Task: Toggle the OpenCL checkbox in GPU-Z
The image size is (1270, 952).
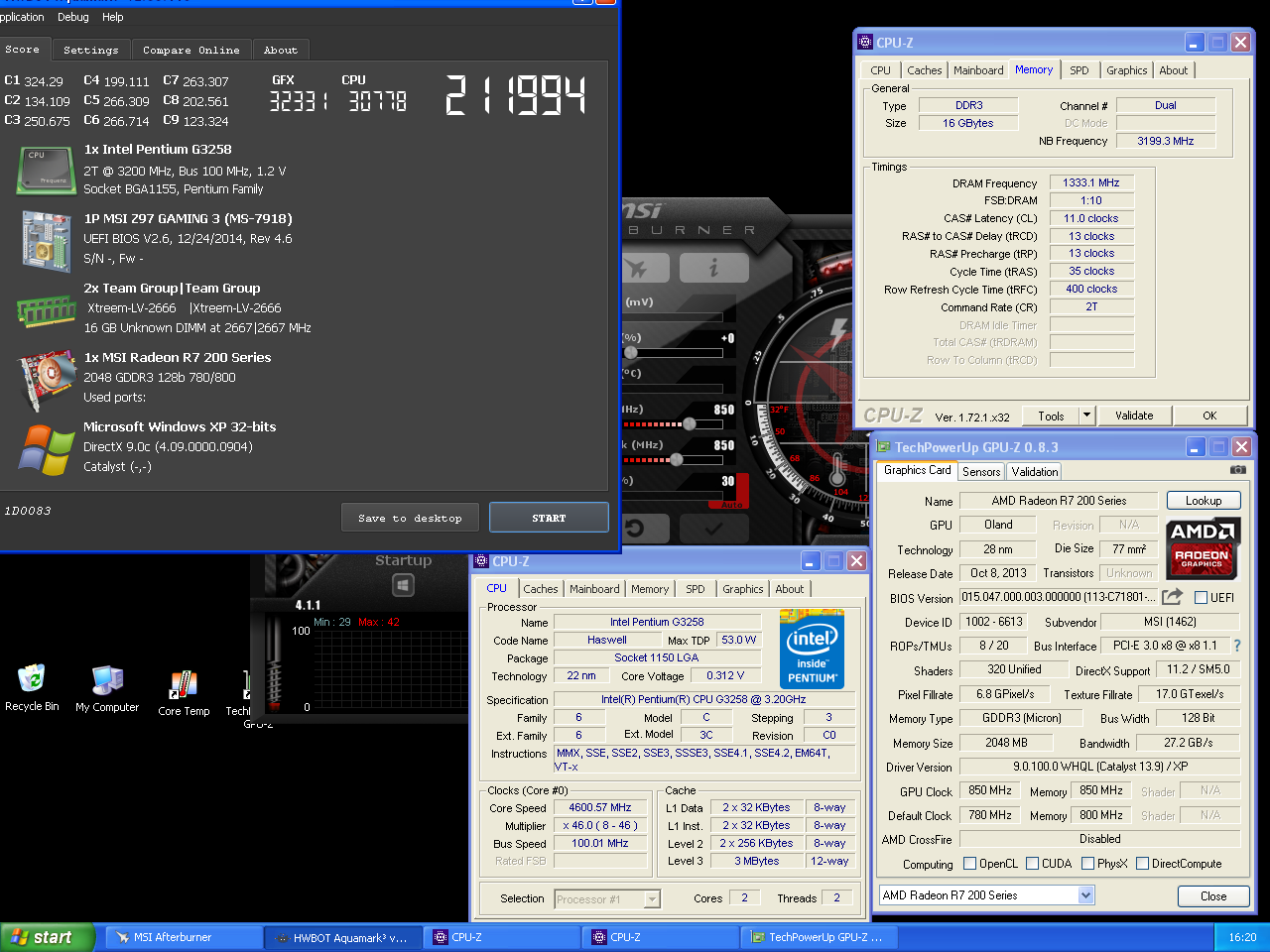Action: coord(969,864)
